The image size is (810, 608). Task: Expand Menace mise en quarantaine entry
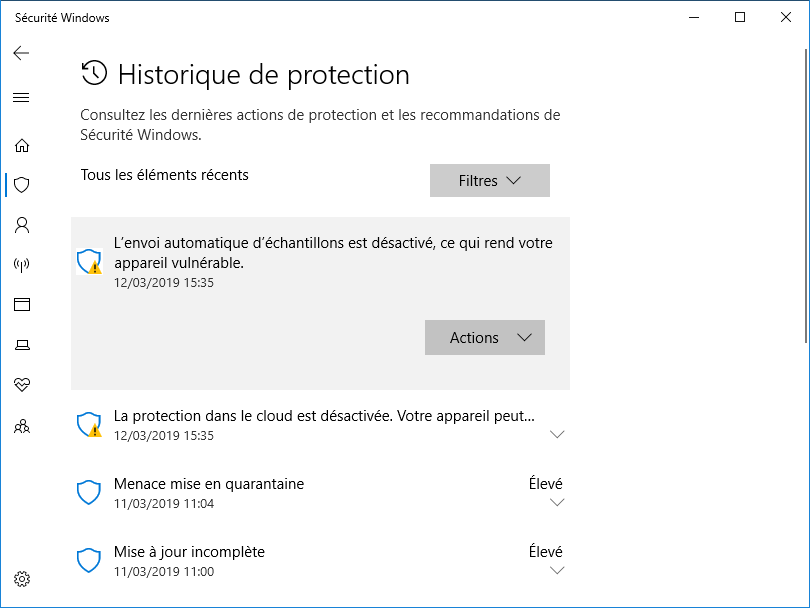click(557, 502)
